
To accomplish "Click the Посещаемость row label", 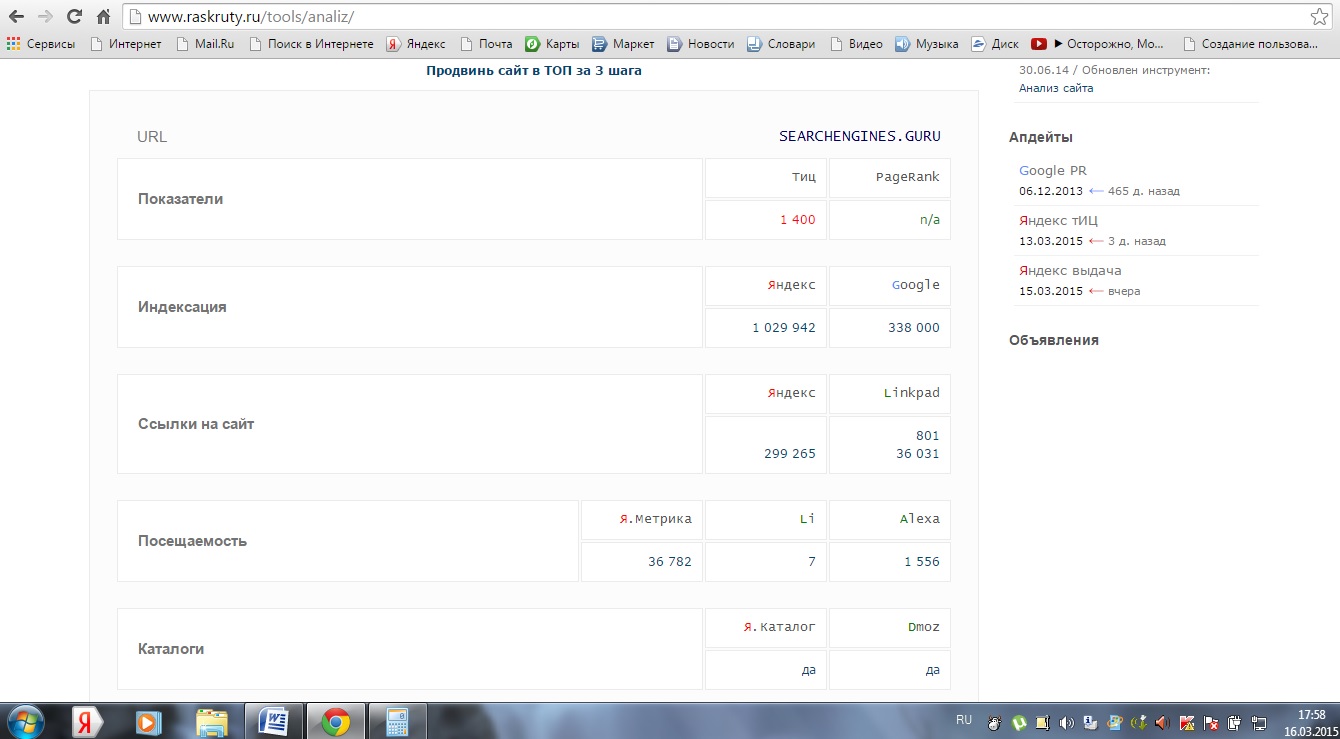I will 192,541.
